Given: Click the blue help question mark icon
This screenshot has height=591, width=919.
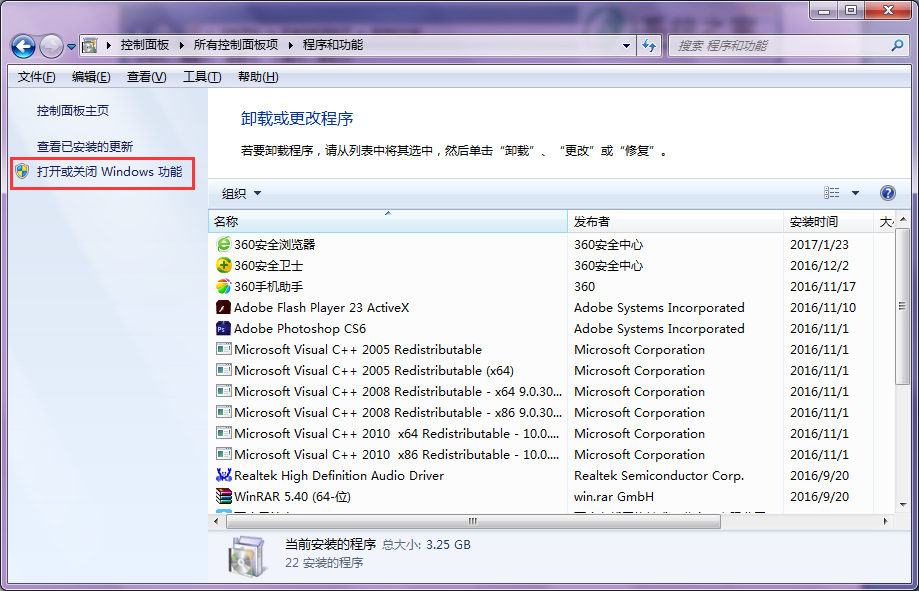Looking at the screenshot, I should [x=888, y=193].
